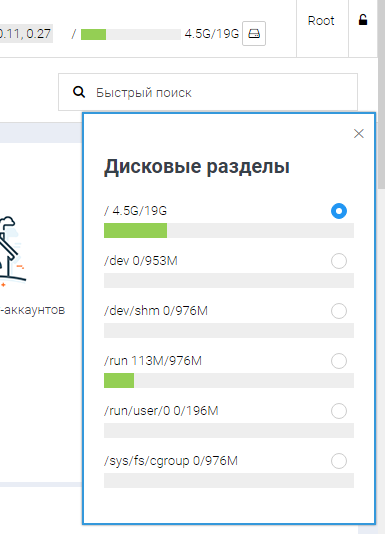Screen dimensions: 385x534
Task: Click the load average value 0.27
Action: (38, 33)
